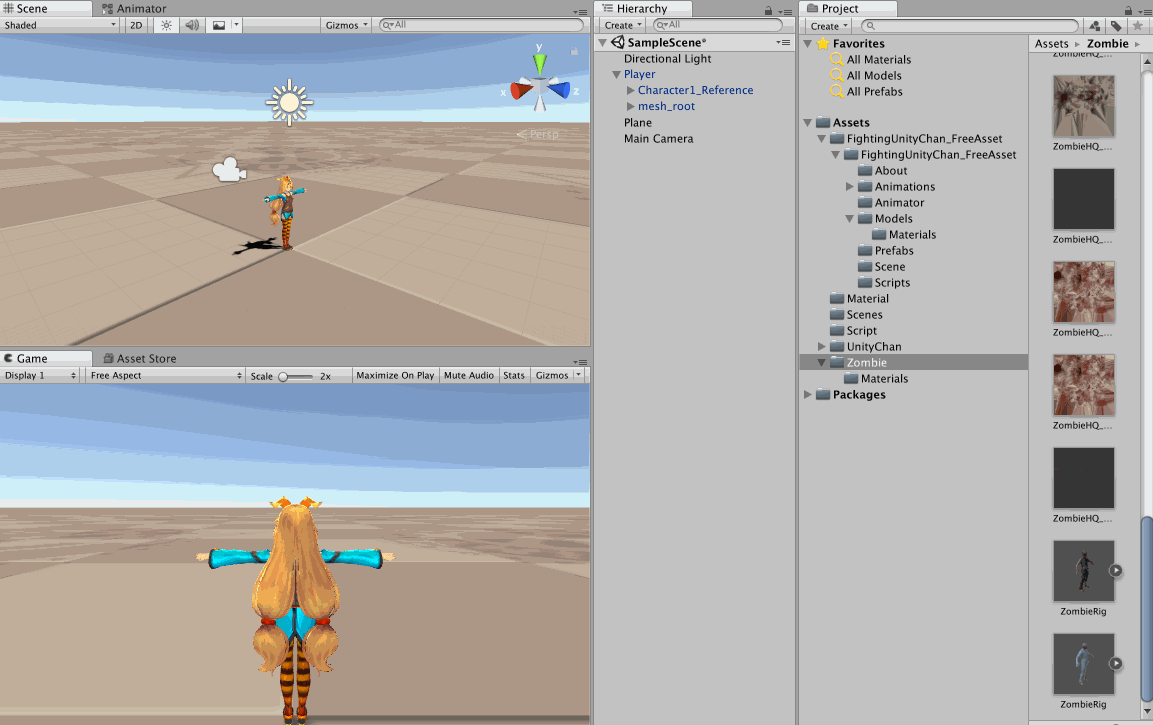Expand the Character1_Reference object
Screen dimensions: 1153x725
coord(630,90)
